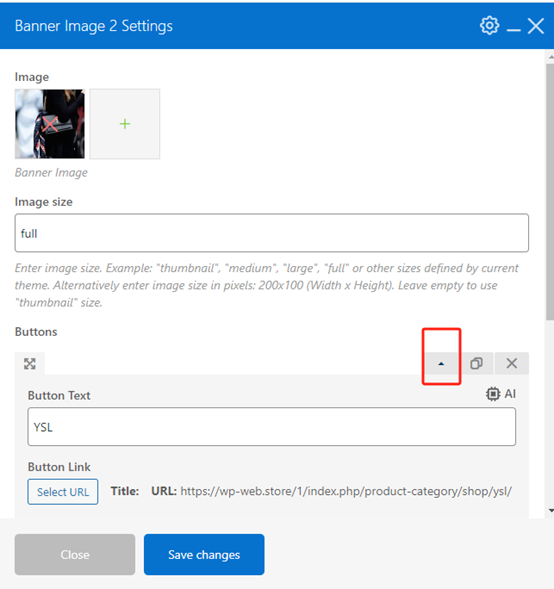554x589 pixels.
Task: Click the drag-move handle icon in Buttons
Action: [30, 364]
